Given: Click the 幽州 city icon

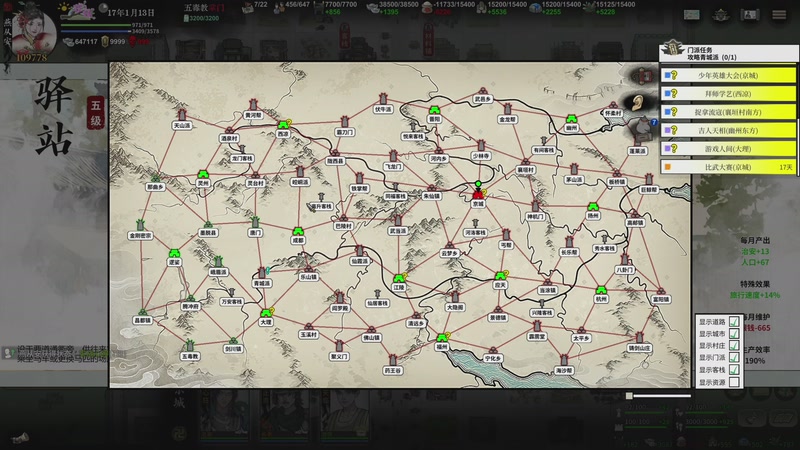Looking at the screenshot, I should pos(571,119).
